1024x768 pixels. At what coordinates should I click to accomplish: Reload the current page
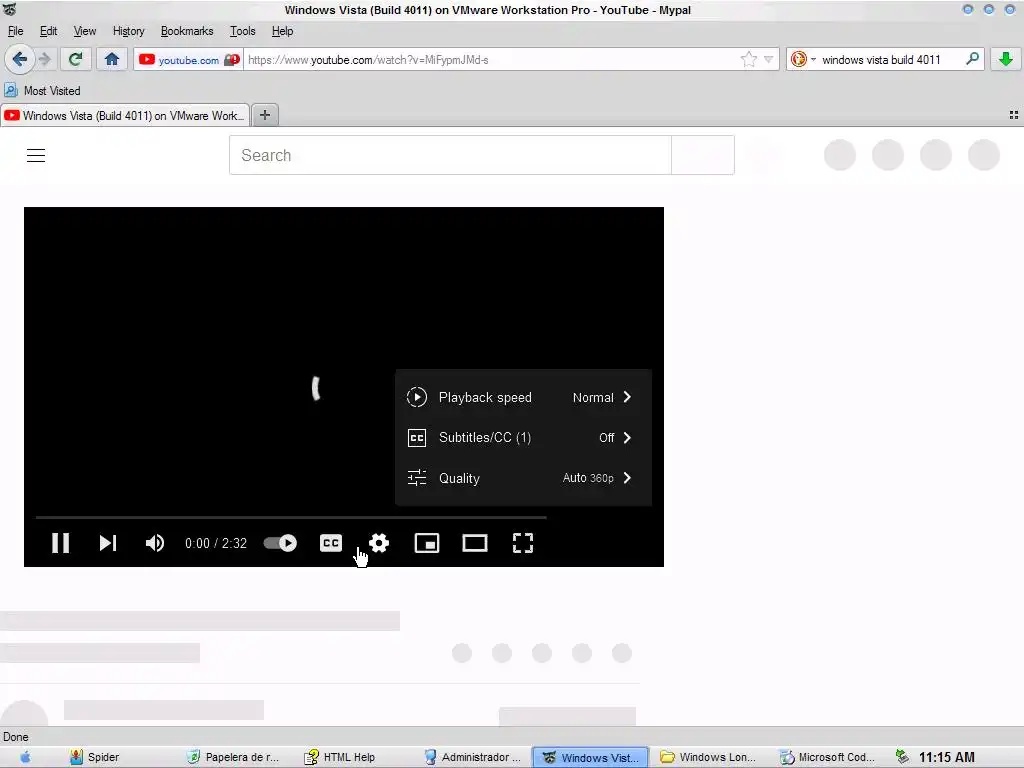tap(75, 59)
